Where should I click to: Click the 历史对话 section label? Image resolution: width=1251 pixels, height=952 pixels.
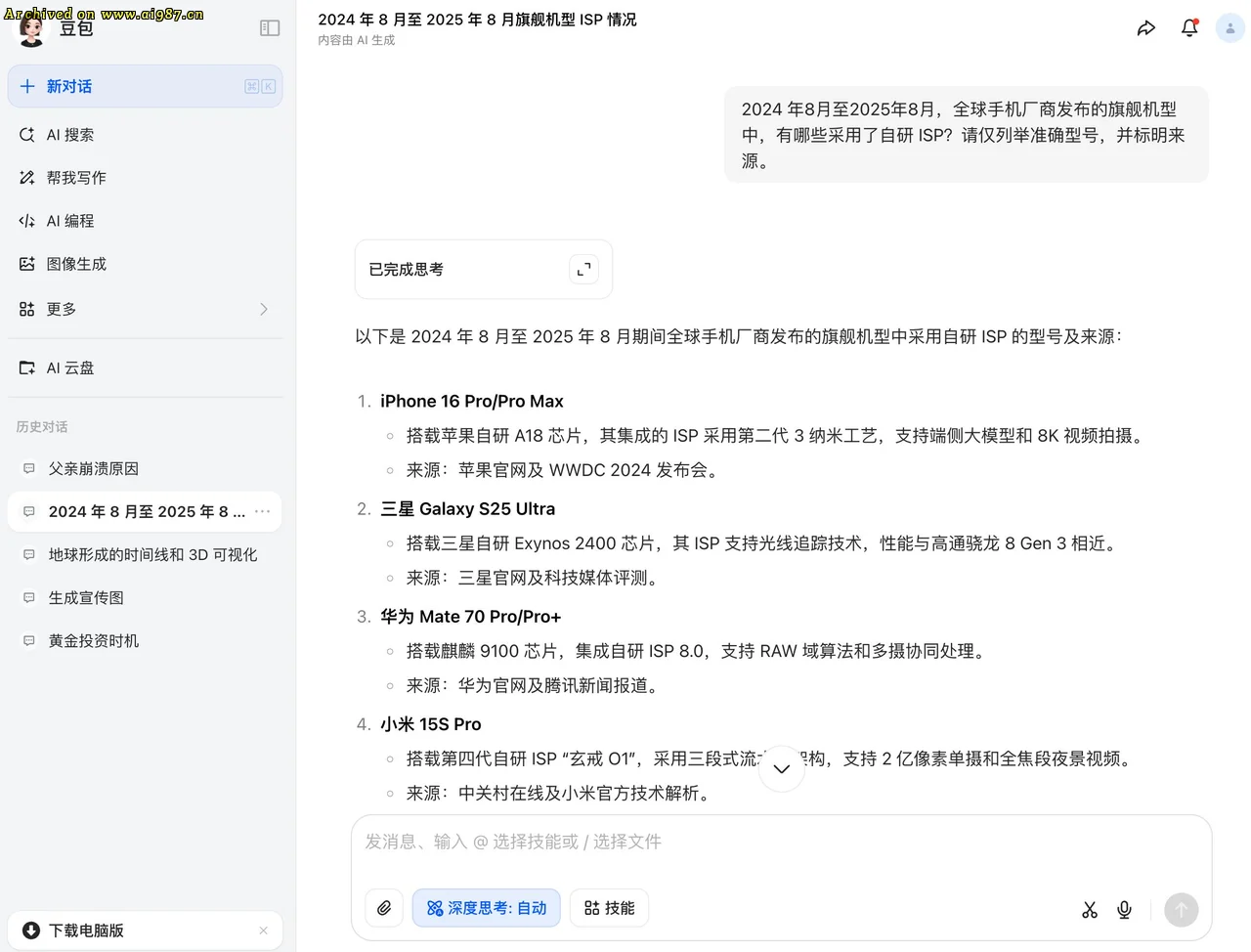pos(42,426)
